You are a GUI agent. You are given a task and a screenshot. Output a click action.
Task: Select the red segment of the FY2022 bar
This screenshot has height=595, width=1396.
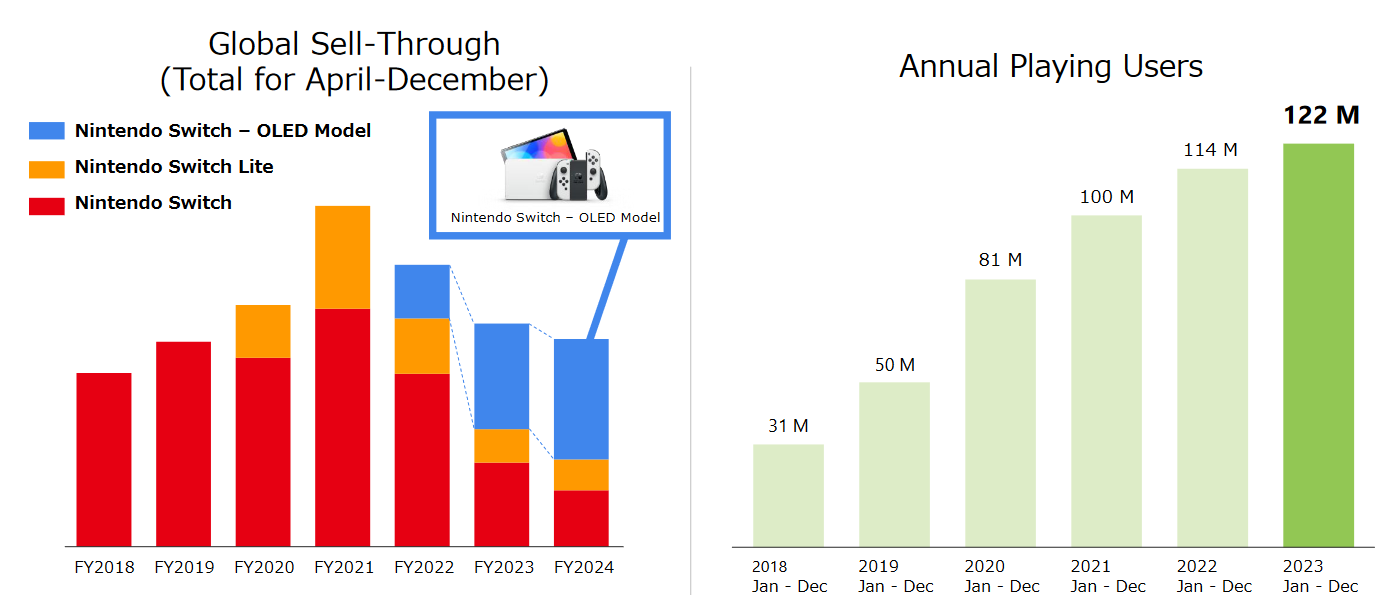click(x=422, y=460)
